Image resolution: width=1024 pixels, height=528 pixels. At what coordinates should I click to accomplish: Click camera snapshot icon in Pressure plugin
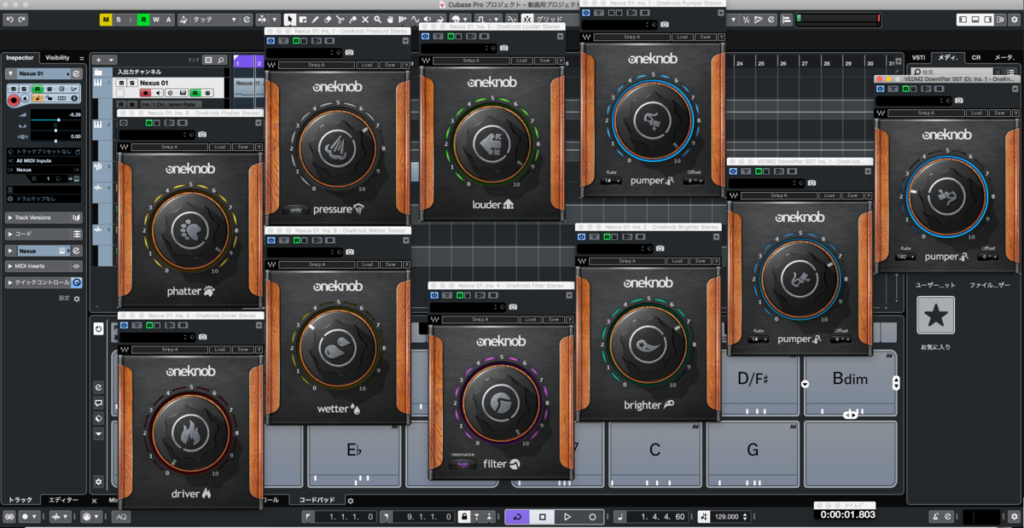[x=349, y=52]
